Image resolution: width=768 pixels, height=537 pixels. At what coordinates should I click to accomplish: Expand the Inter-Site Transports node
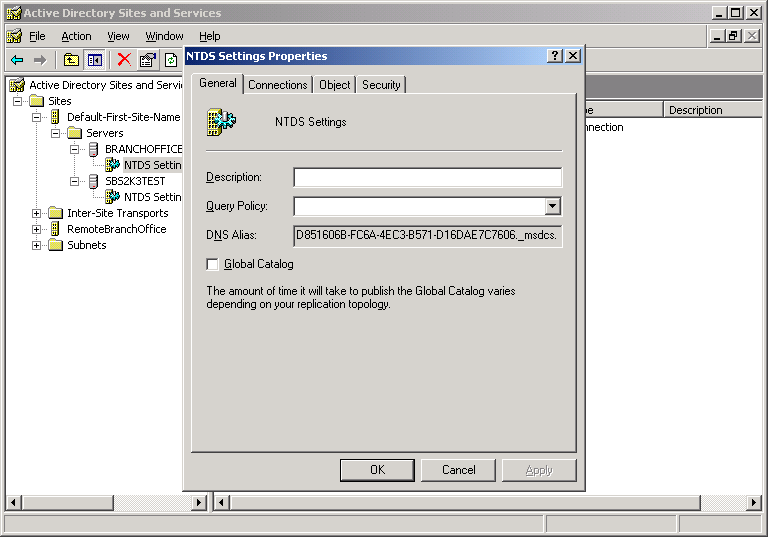[x=37, y=213]
